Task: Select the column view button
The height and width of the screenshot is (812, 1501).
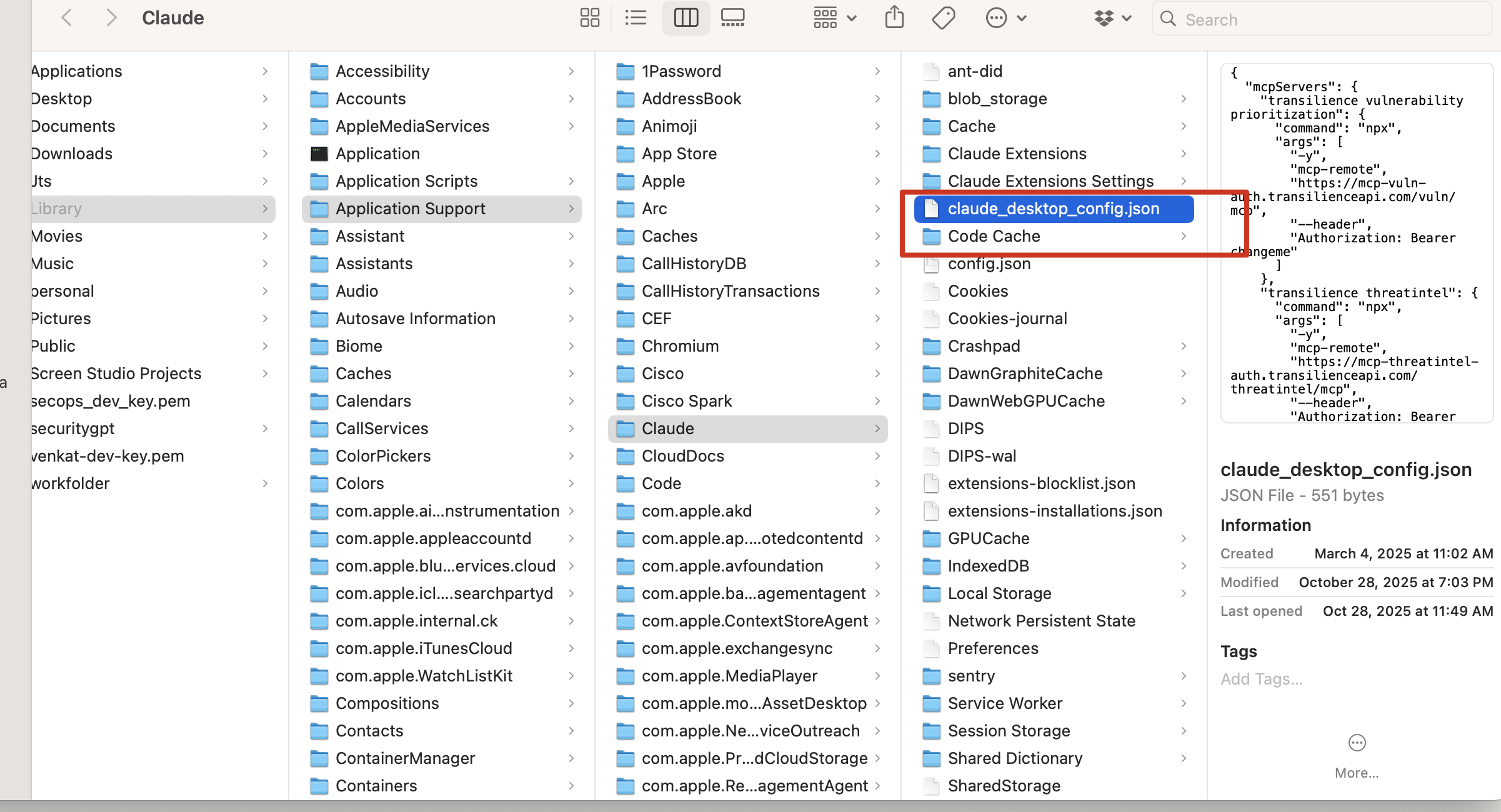Action: (x=686, y=18)
